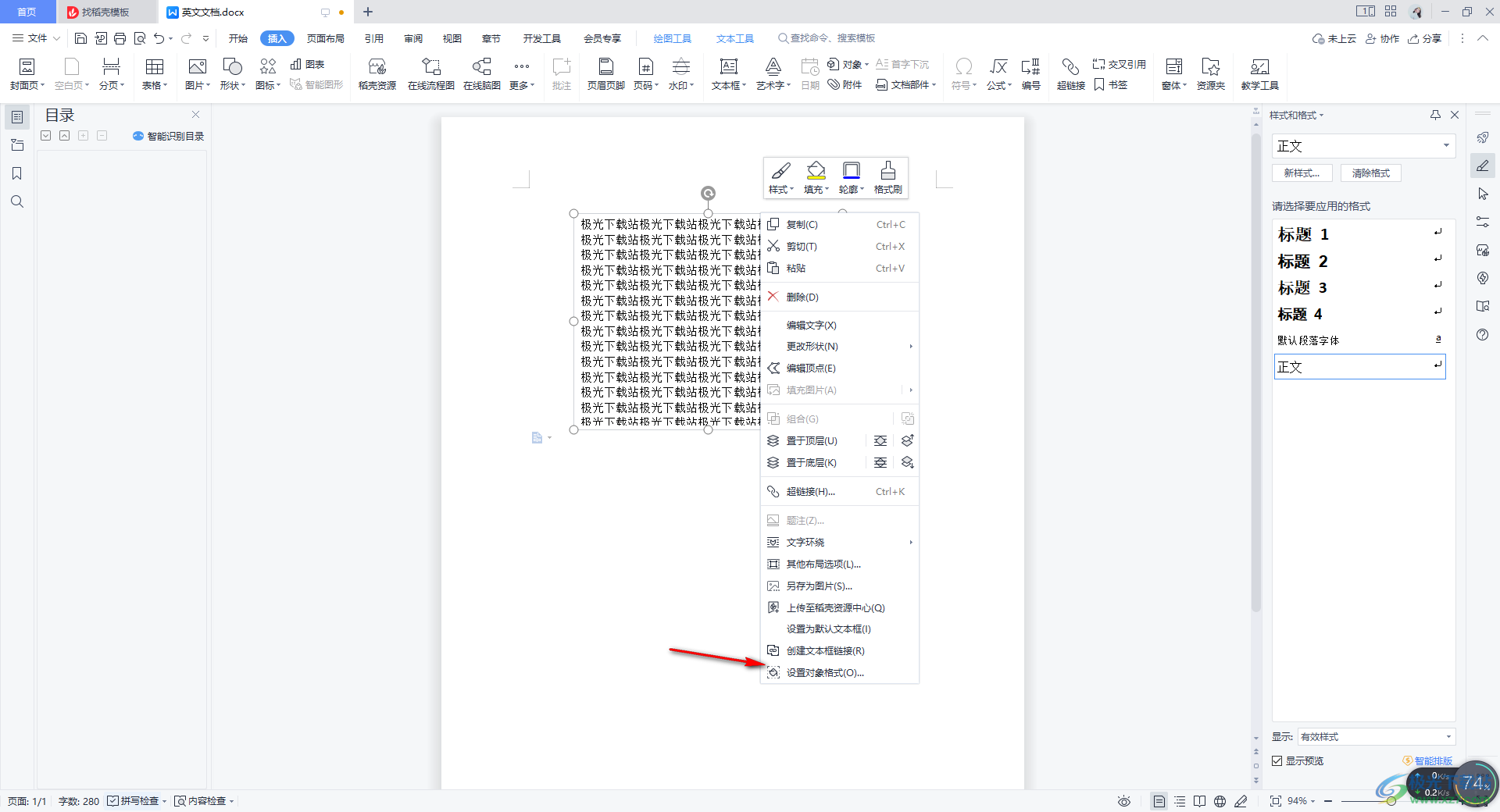Open the zoom percentage 94% dropdown
This screenshot has height=812, width=1500.
tap(1302, 801)
